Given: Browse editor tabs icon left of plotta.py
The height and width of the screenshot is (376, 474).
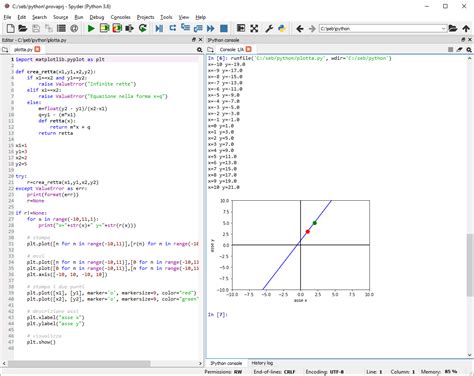Looking at the screenshot, I should [5, 50].
